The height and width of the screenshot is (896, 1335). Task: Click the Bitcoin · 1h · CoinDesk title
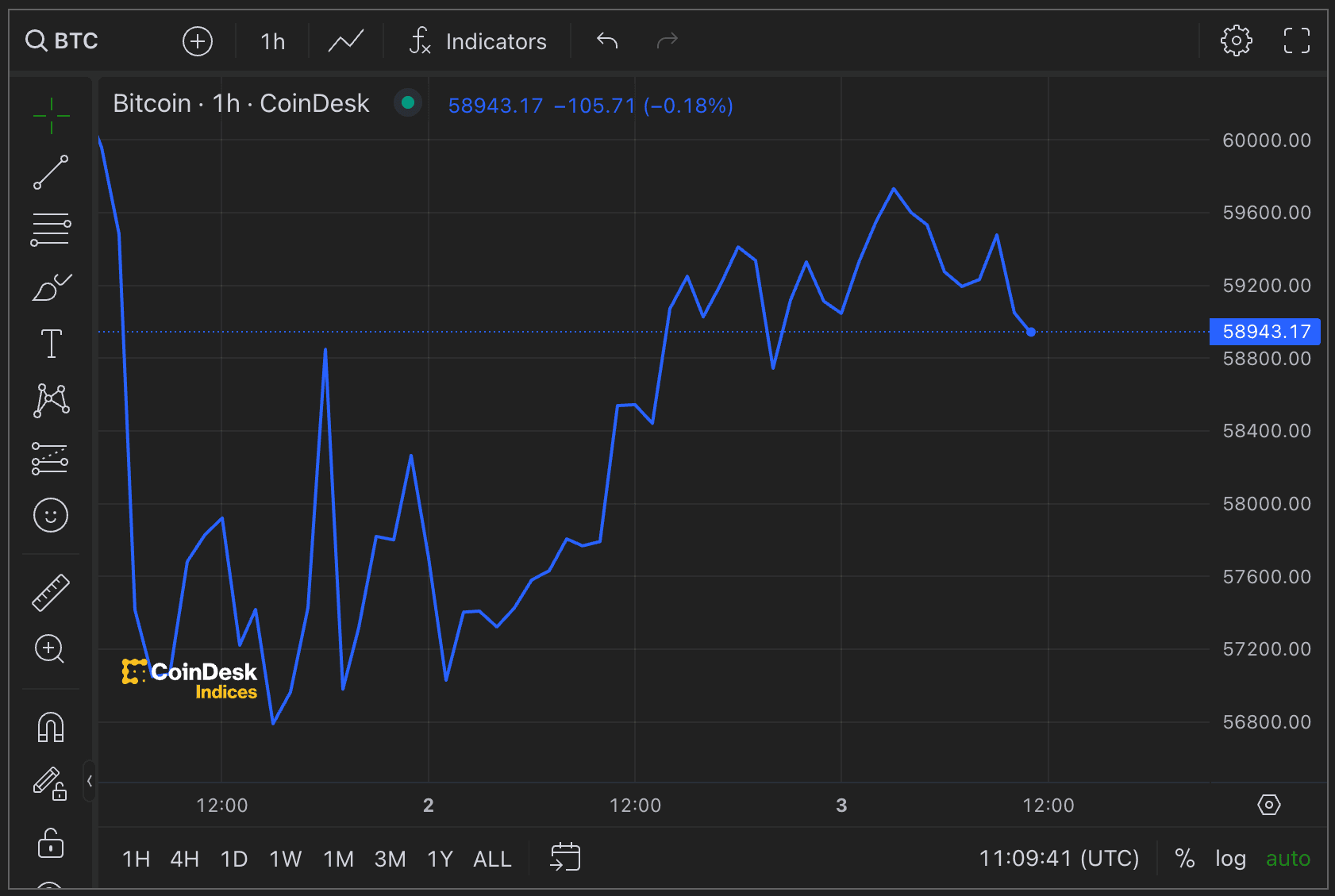click(241, 103)
